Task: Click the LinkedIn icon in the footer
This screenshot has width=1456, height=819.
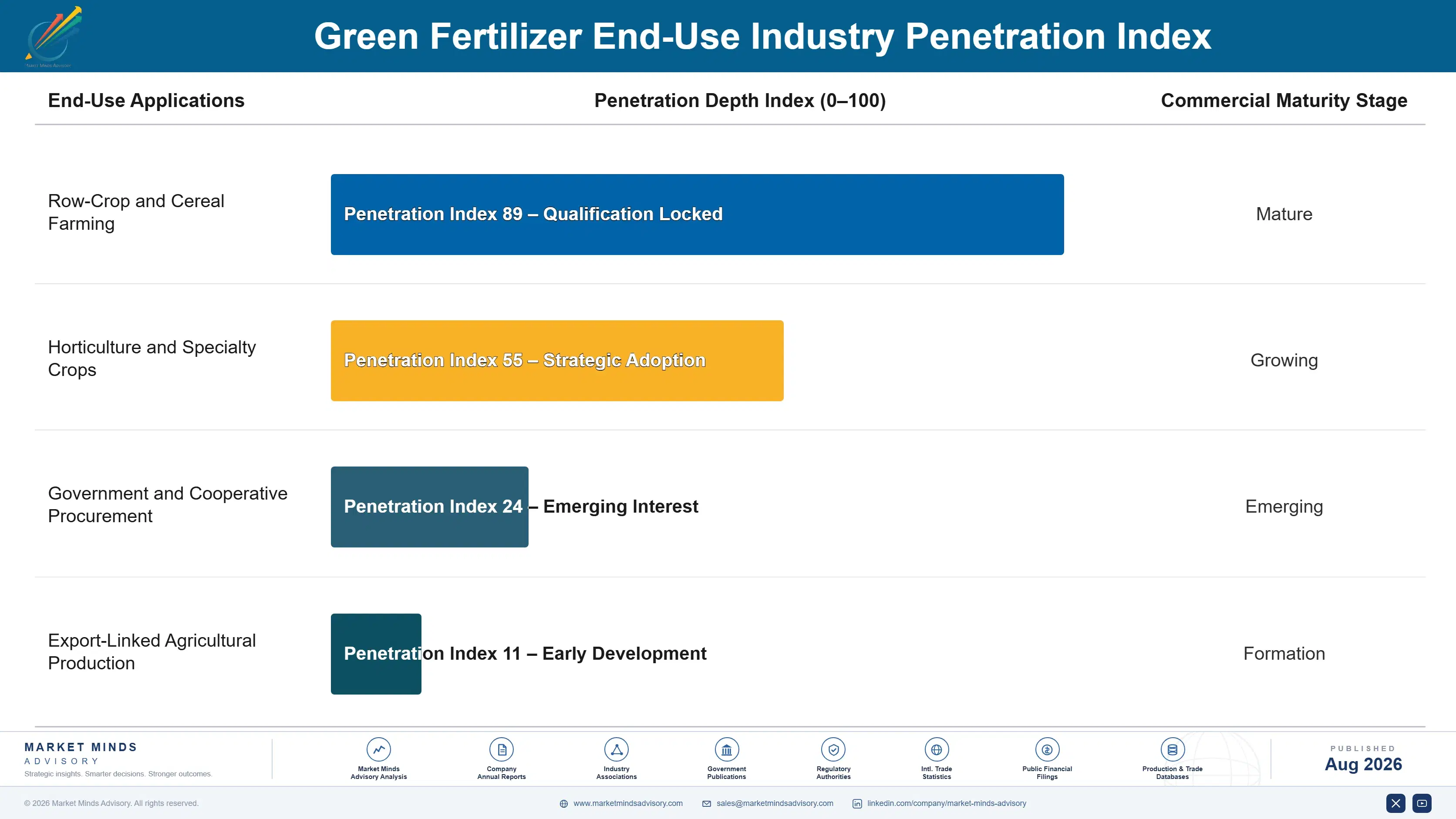Action: (857, 804)
